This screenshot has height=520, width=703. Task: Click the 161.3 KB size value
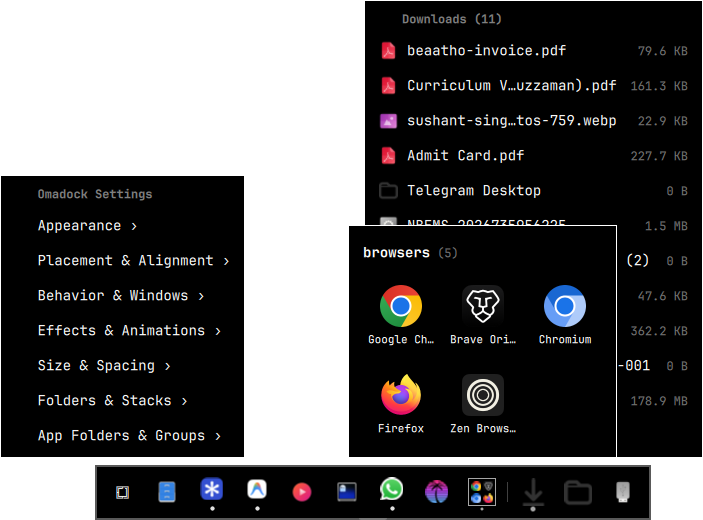point(659,86)
